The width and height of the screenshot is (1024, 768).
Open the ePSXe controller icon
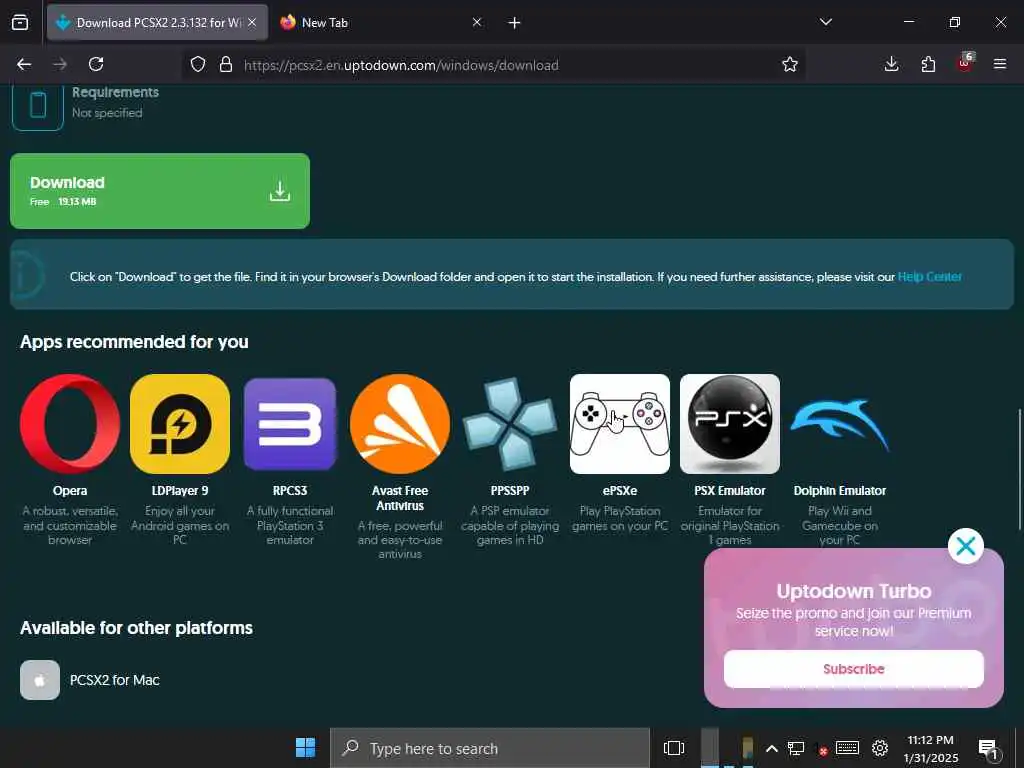620,424
